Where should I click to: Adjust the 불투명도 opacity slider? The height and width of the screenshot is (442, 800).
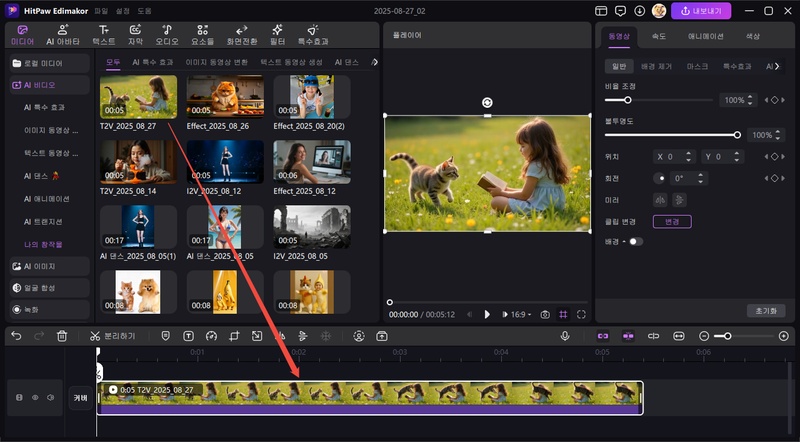[672, 135]
